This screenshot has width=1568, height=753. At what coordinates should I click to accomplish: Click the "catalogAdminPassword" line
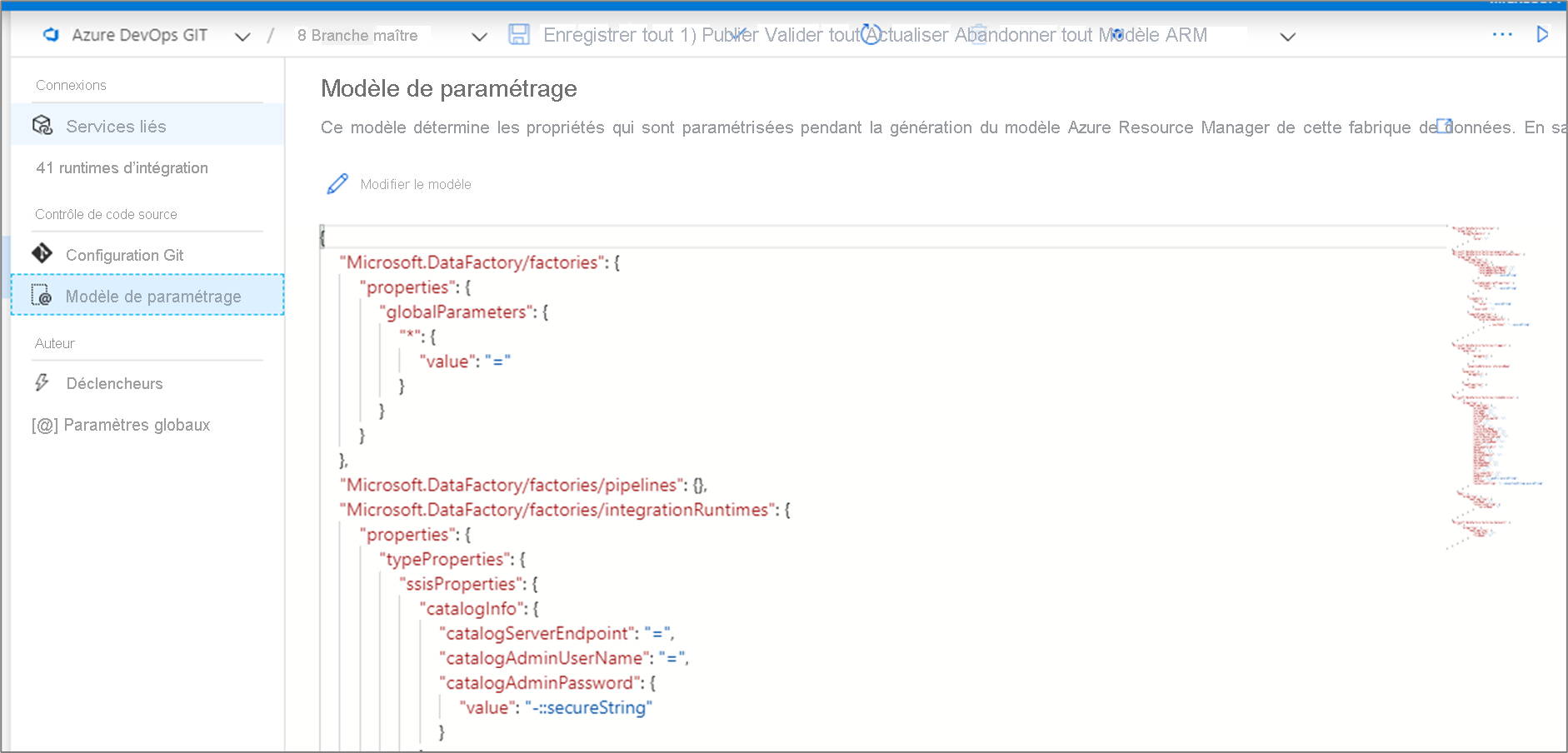[x=547, y=683]
